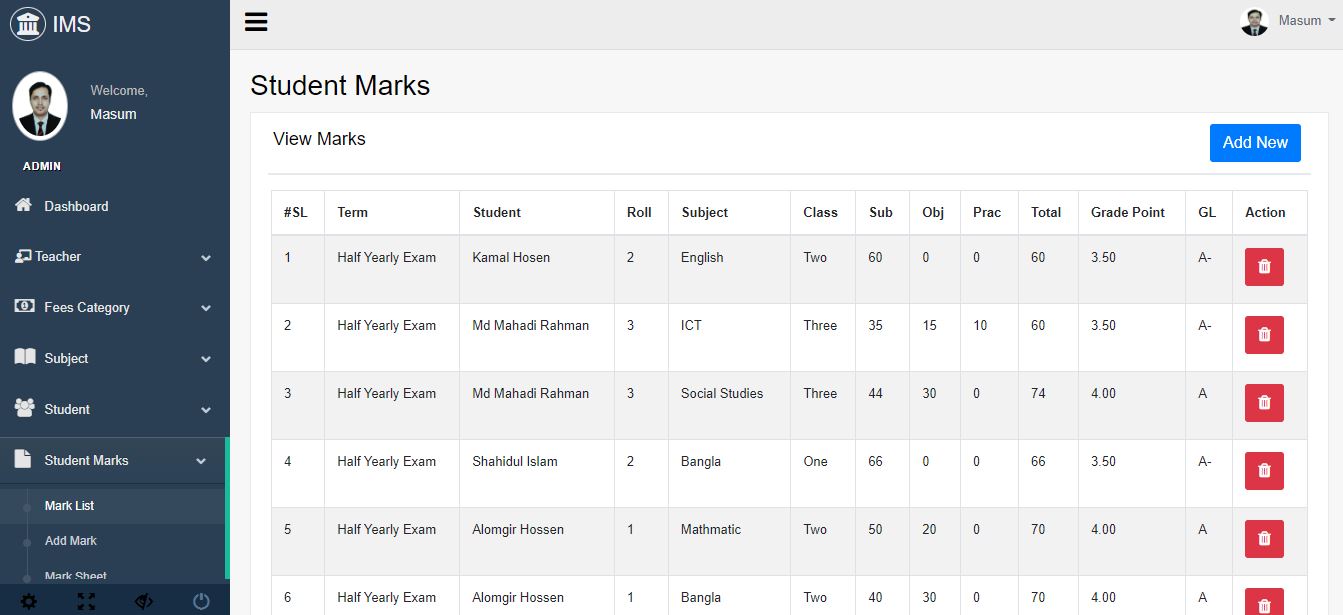Collapse the Student Marks menu

(112, 461)
